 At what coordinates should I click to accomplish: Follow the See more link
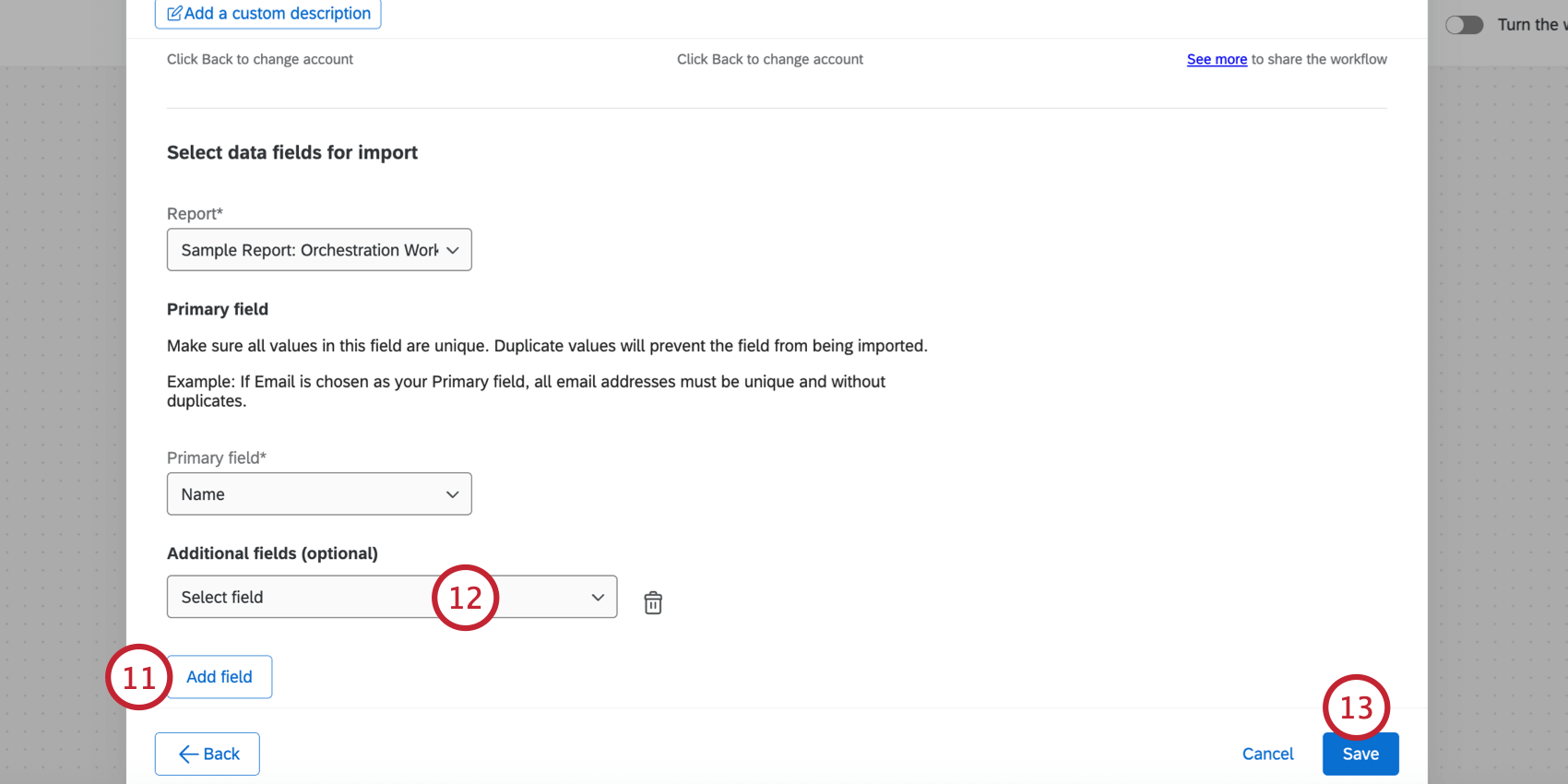click(x=1217, y=59)
